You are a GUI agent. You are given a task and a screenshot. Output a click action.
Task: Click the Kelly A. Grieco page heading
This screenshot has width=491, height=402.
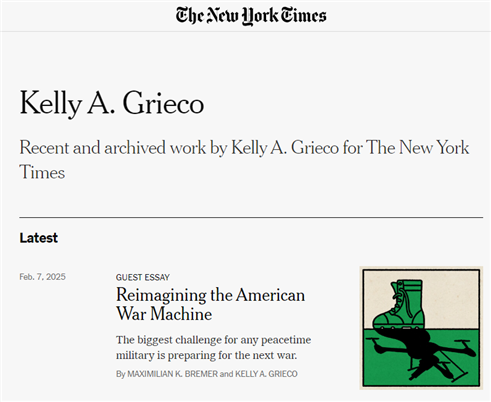112,104
